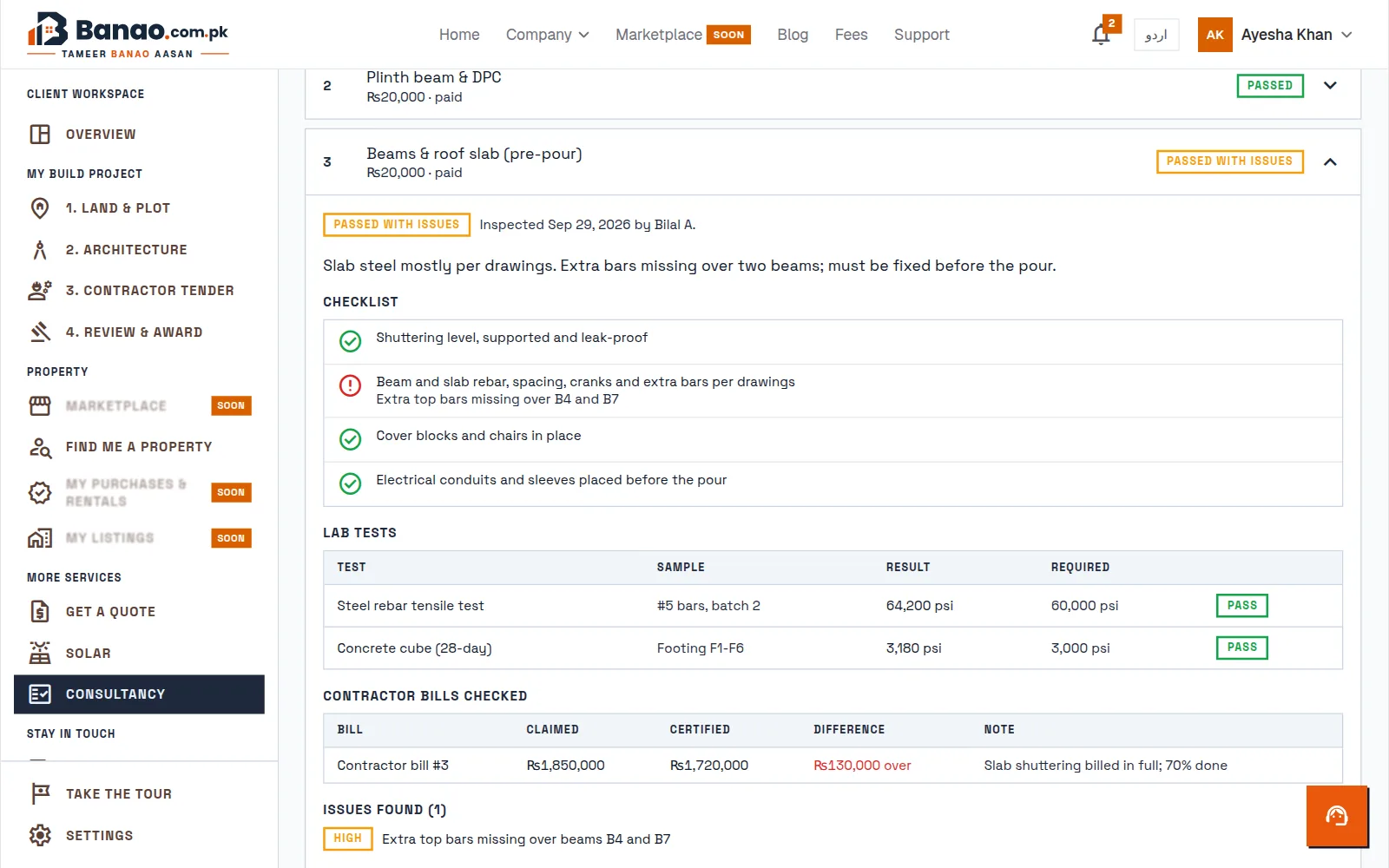Click Steel rebar tensile test row

[833, 606]
